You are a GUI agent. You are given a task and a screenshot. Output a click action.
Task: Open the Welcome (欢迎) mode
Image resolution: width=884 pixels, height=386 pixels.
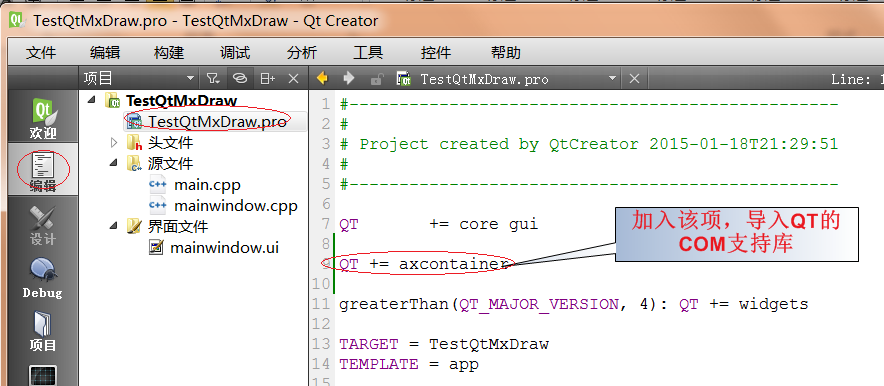click(x=43, y=117)
